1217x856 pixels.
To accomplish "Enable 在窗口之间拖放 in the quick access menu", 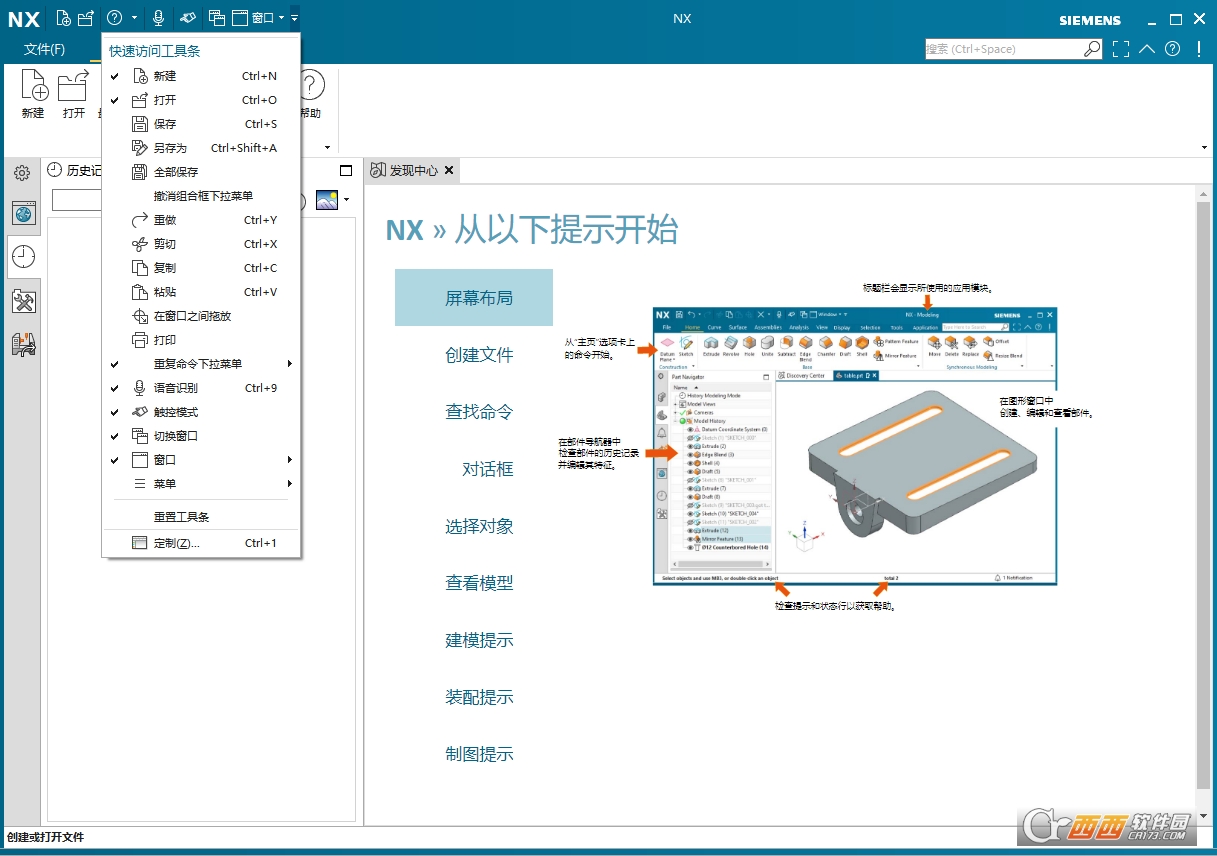I will (x=201, y=316).
